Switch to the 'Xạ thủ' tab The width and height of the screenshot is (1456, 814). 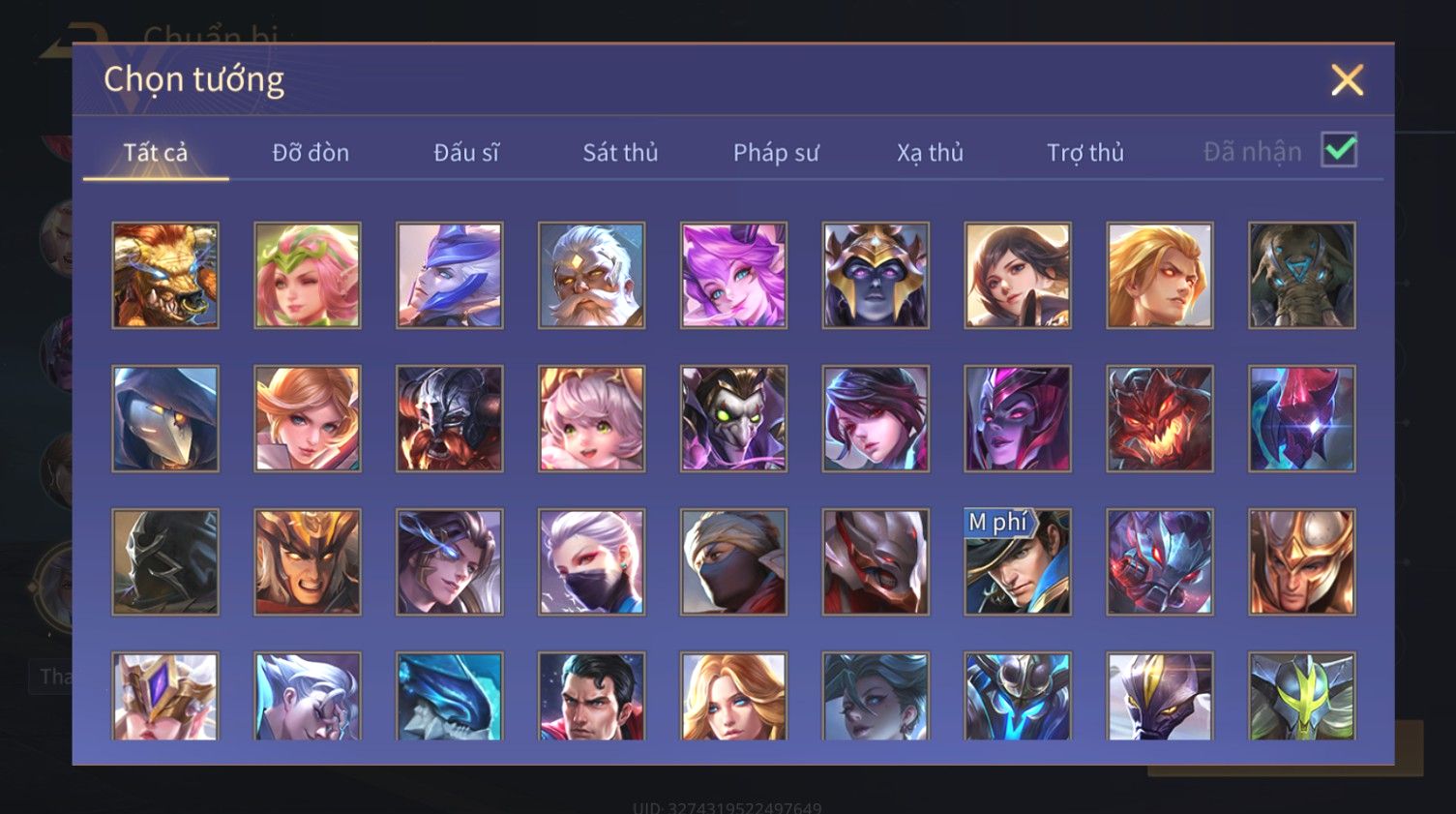(930, 152)
